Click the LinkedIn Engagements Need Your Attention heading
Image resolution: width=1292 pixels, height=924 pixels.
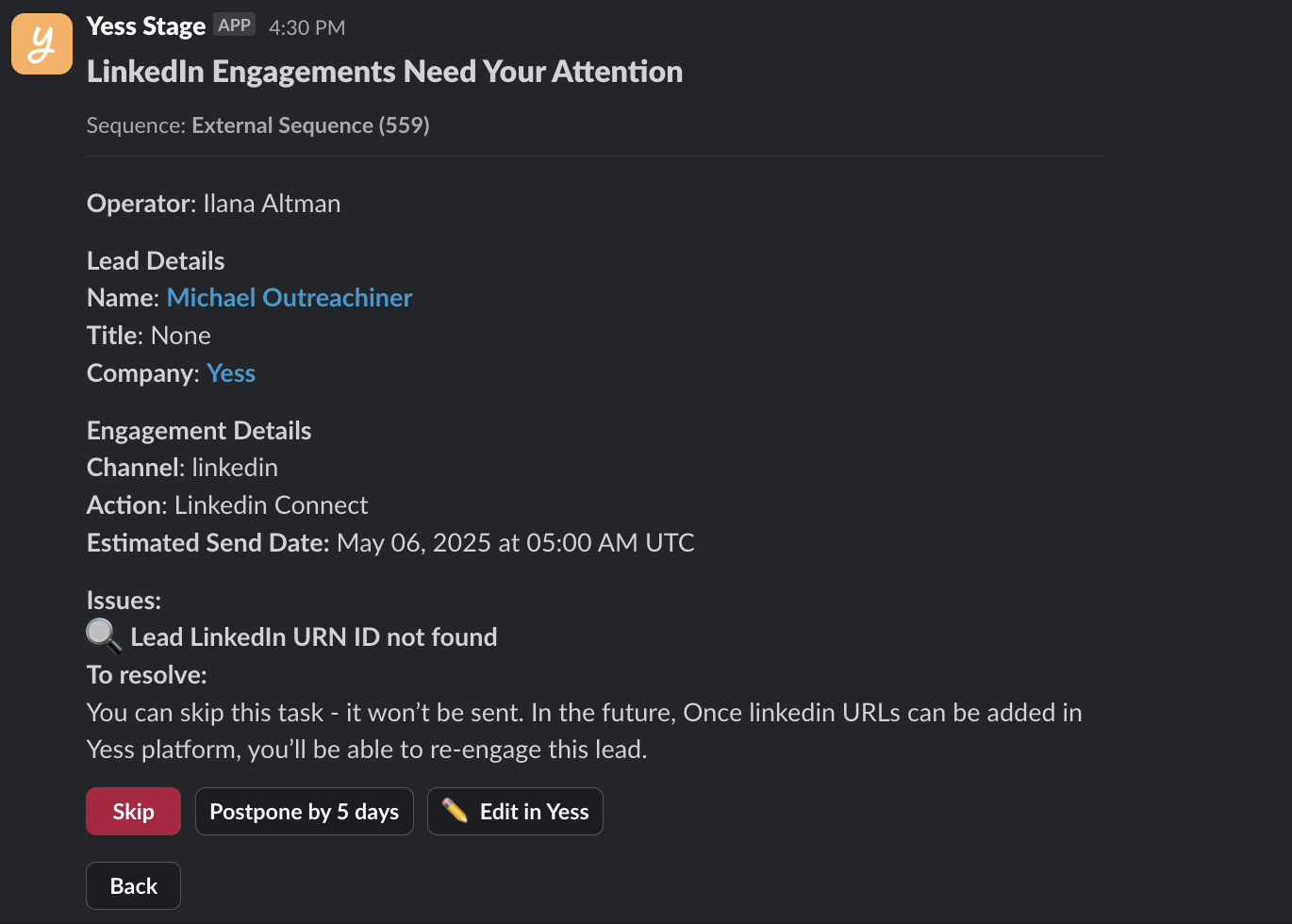[x=385, y=72]
